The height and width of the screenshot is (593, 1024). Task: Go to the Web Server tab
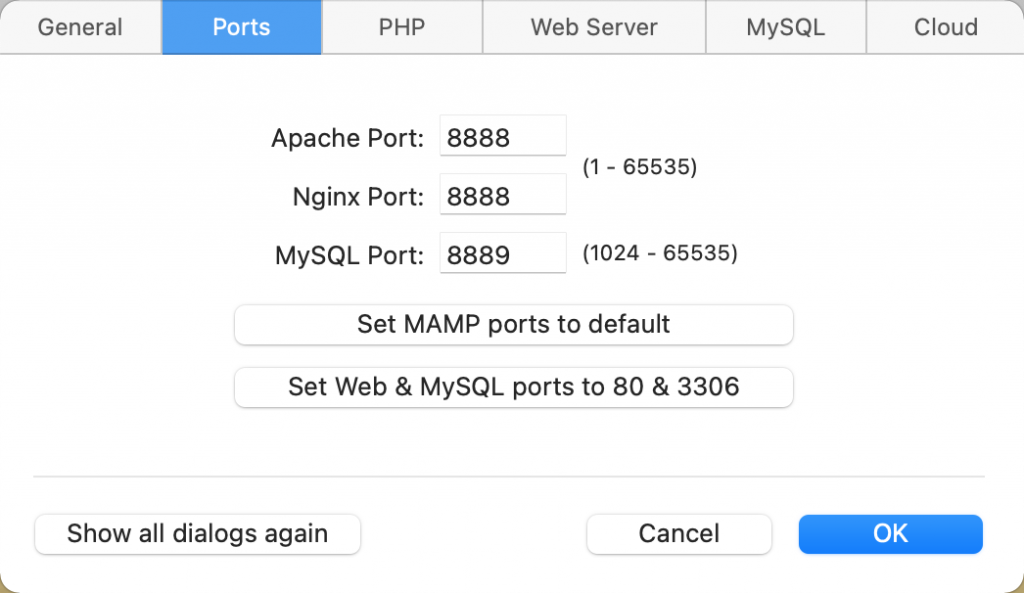[594, 27]
